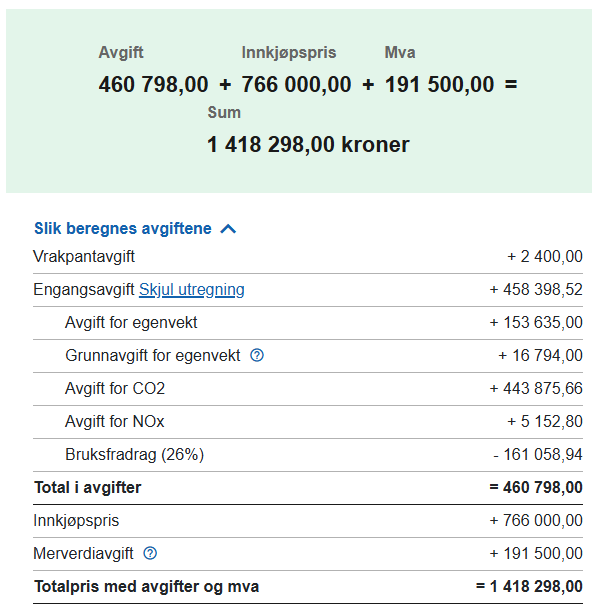This screenshot has width=592, height=610.
Task: Click the Innkjøpspris row label in table
Action: tap(76, 521)
